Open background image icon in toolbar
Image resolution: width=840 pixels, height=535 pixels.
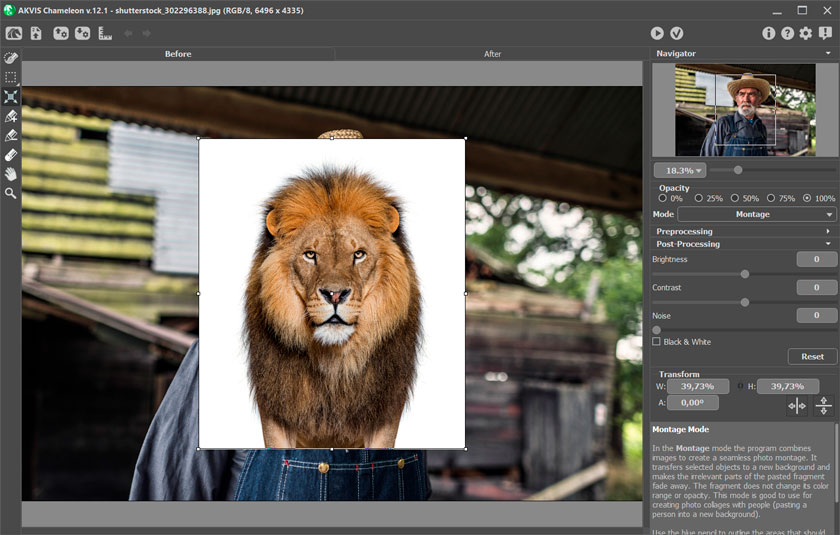point(14,33)
